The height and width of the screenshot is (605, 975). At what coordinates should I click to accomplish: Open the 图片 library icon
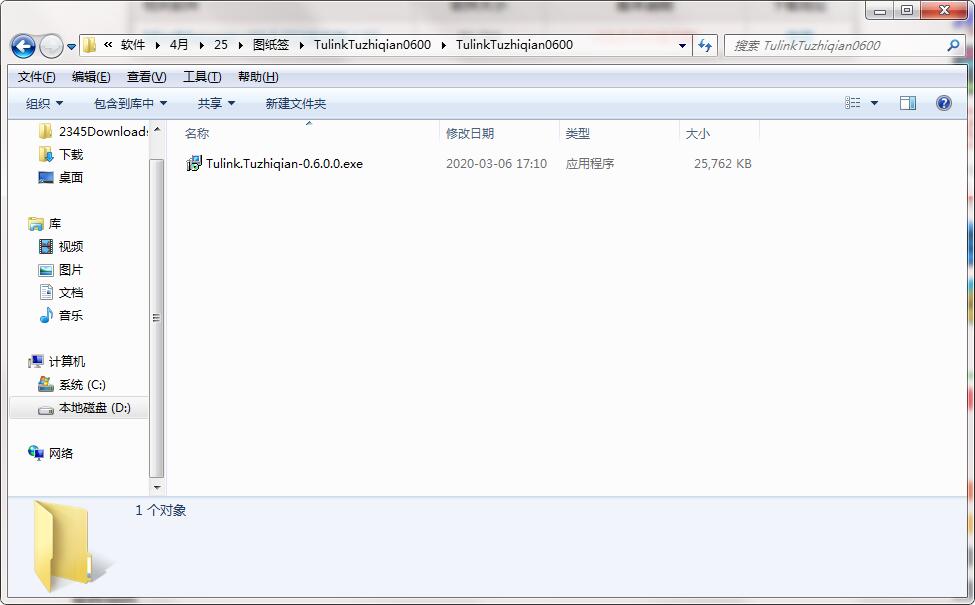point(45,270)
